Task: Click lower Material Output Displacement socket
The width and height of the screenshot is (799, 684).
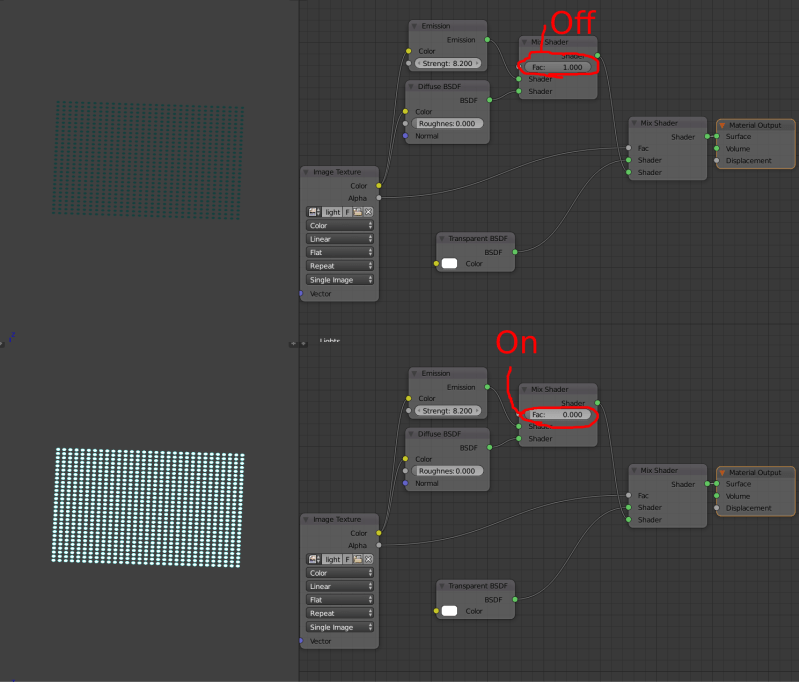Action: [x=716, y=508]
